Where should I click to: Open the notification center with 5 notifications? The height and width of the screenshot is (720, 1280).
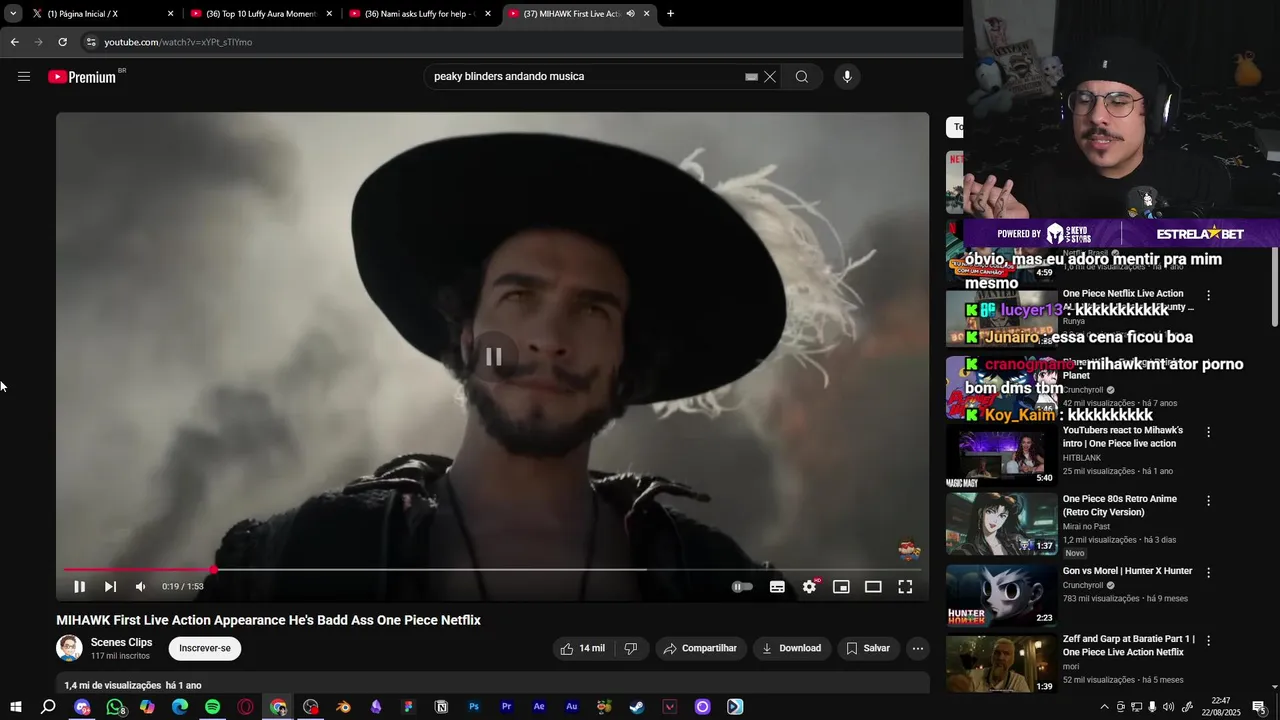point(1259,707)
